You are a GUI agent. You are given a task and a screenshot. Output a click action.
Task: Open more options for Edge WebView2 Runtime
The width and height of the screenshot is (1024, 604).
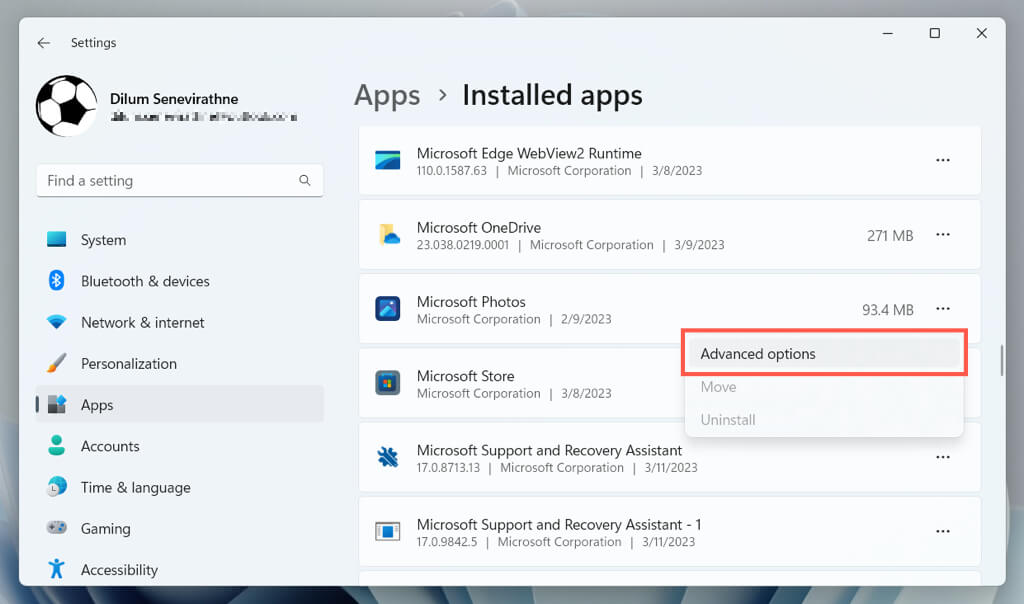click(942, 160)
